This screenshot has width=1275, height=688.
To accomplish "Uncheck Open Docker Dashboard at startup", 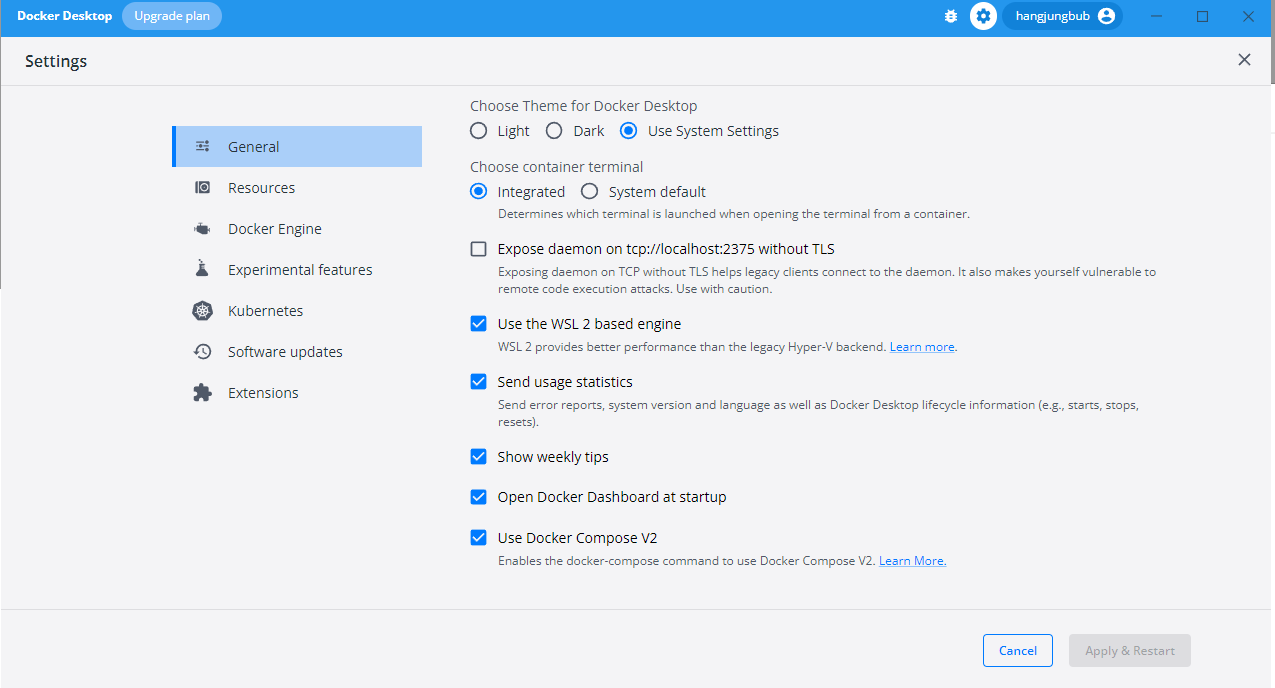I will click(x=479, y=497).
